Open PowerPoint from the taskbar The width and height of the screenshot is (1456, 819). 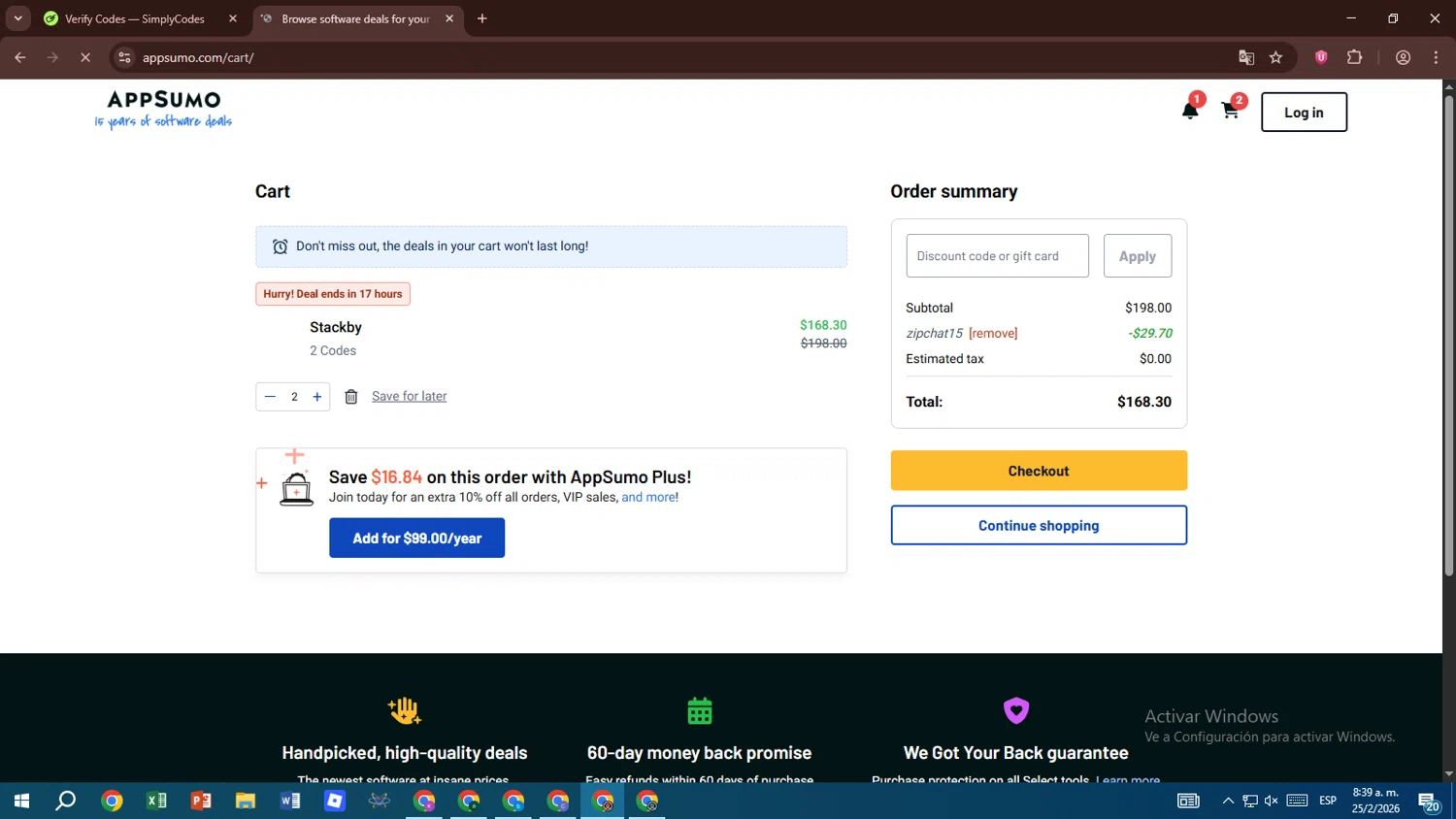tap(201, 801)
